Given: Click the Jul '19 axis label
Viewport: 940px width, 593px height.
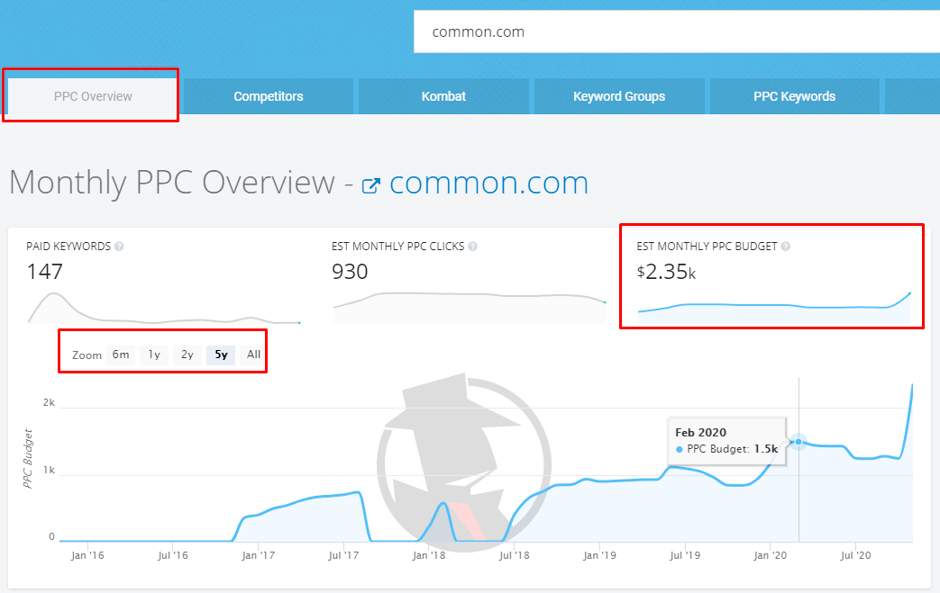Looking at the screenshot, I should coord(685,555).
